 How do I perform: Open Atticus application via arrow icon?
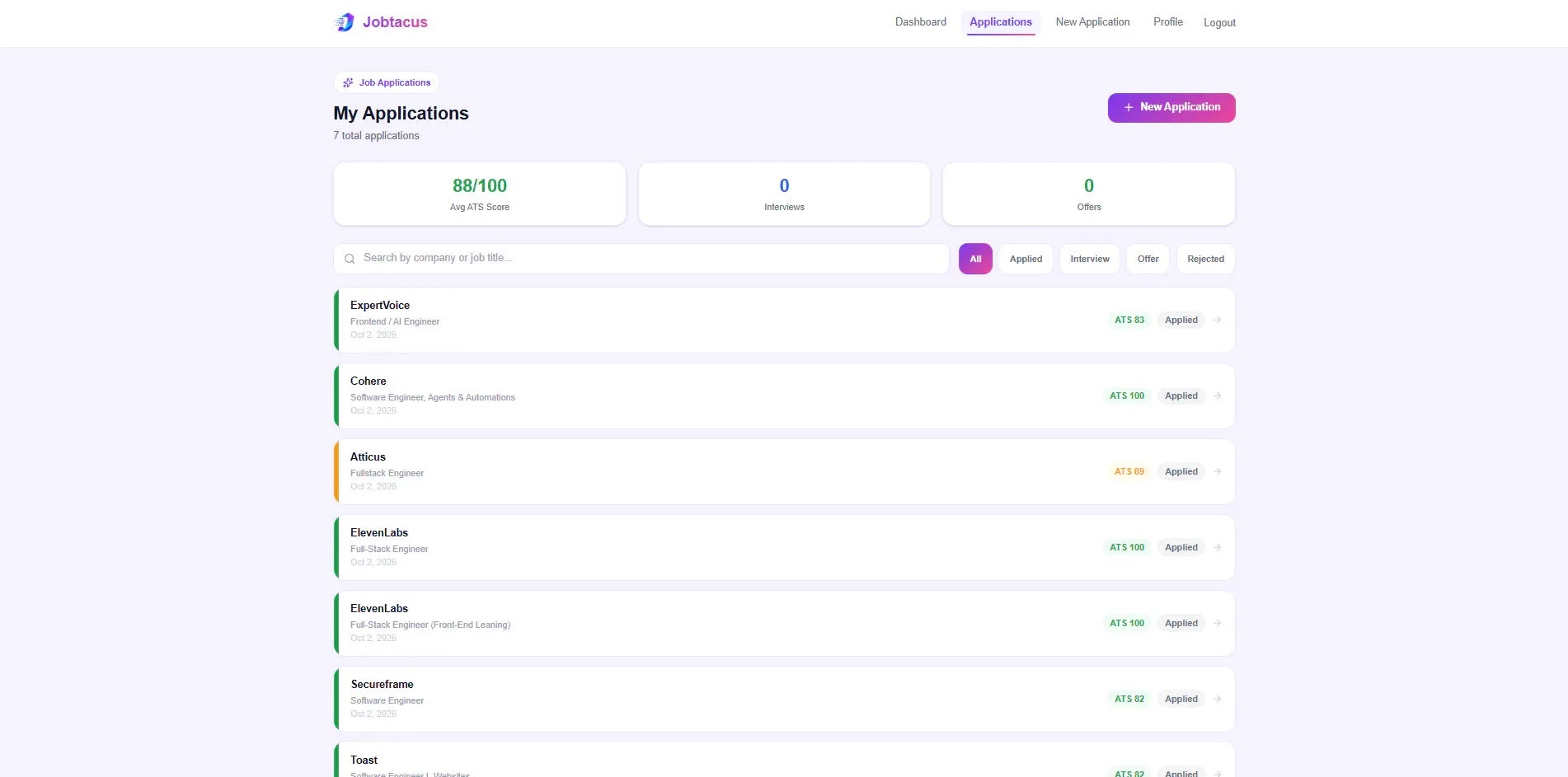1218,471
